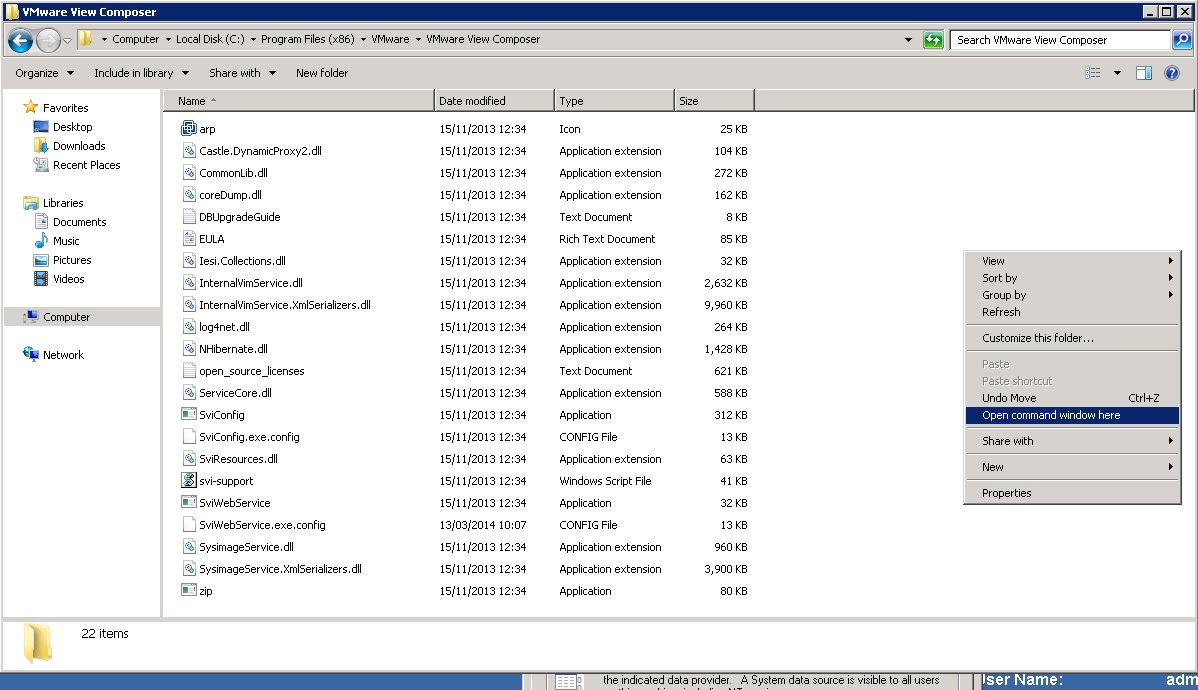Click the Search VMware View Composer field
This screenshot has width=1198, height=690.
click(1062, 40)
